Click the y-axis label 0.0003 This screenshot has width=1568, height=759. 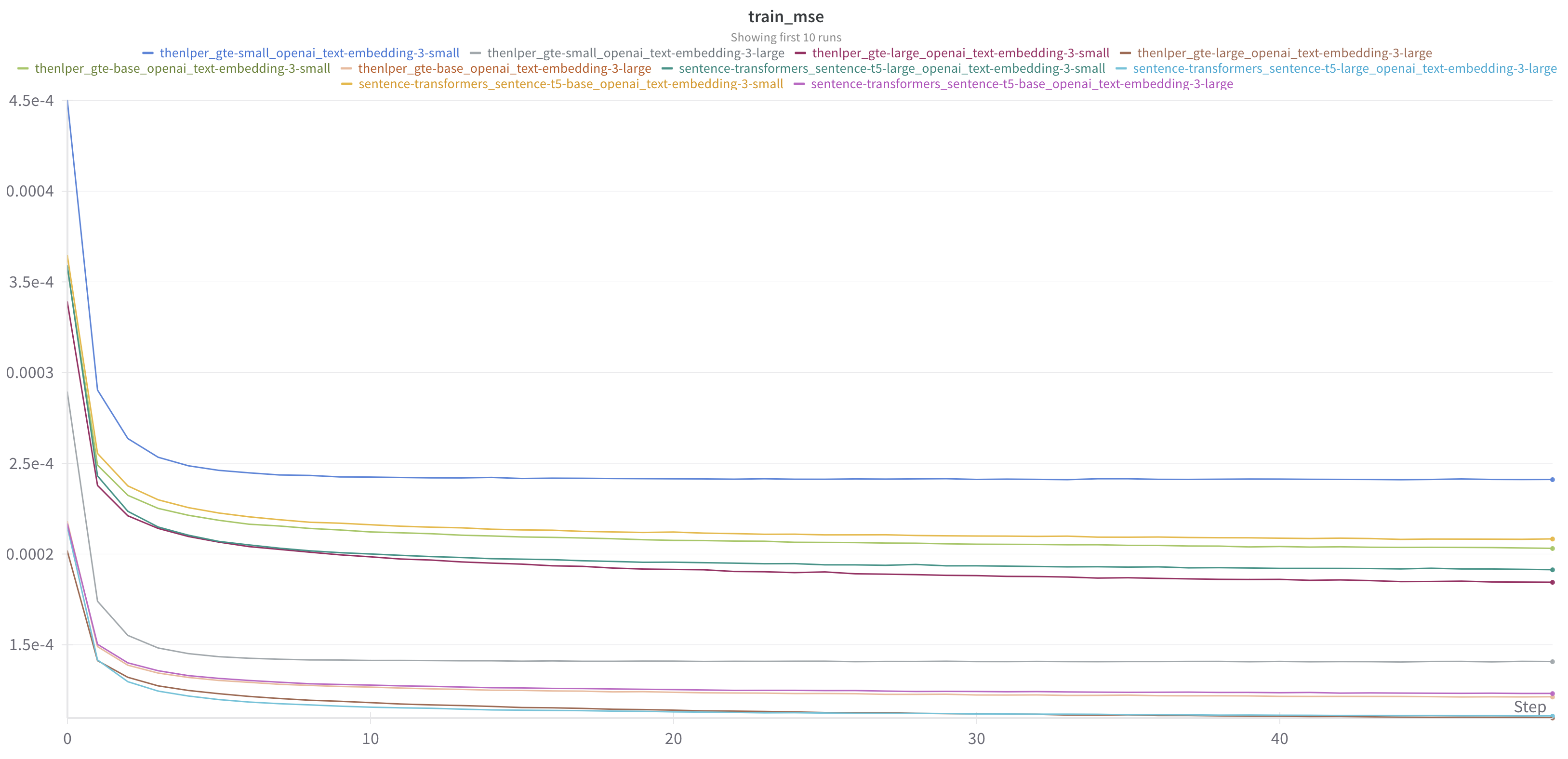30,372
